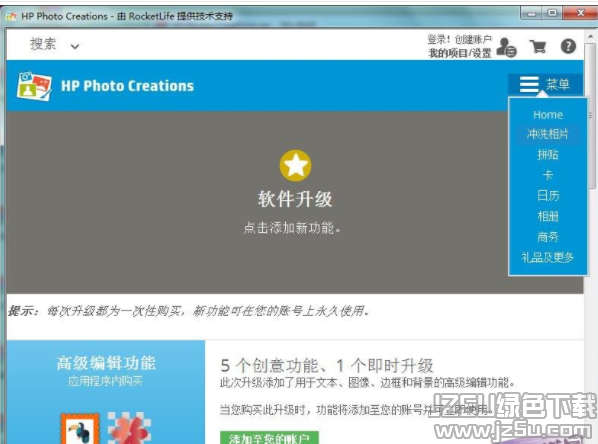Expand the 搜索 dropdown chevron
Viewport: 598px width, 444px height.
click(x=75, y=47)
